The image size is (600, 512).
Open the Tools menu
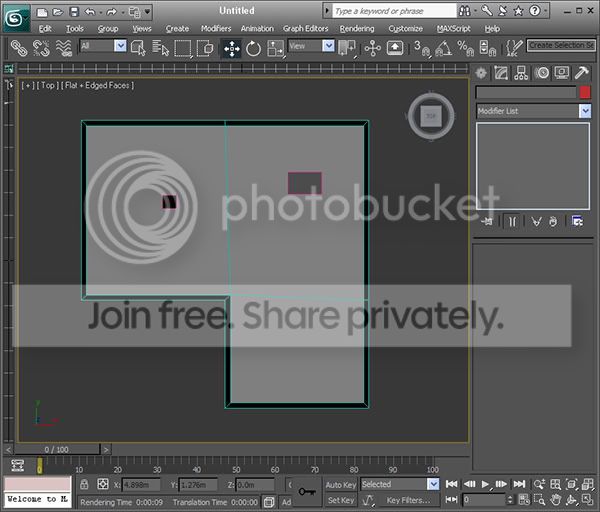(x=75, y=29)
